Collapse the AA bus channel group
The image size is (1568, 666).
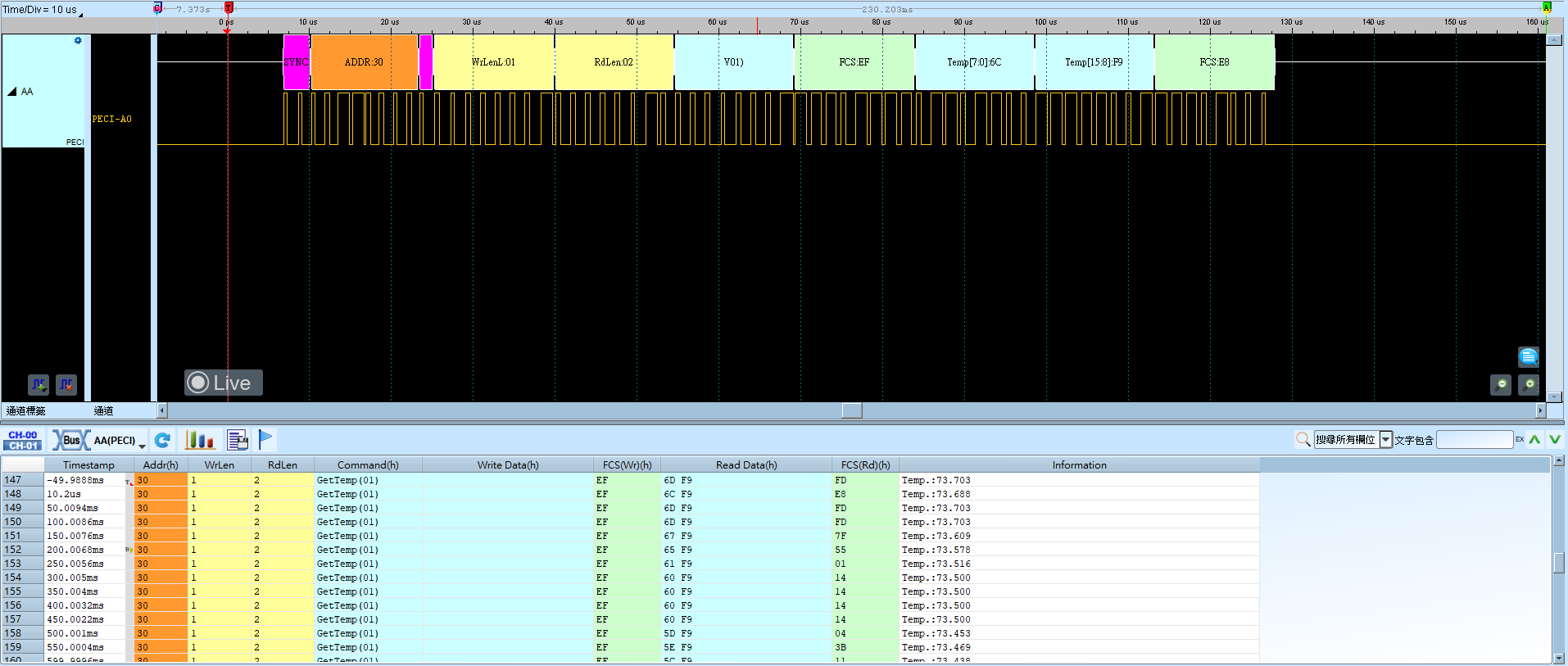12,92
